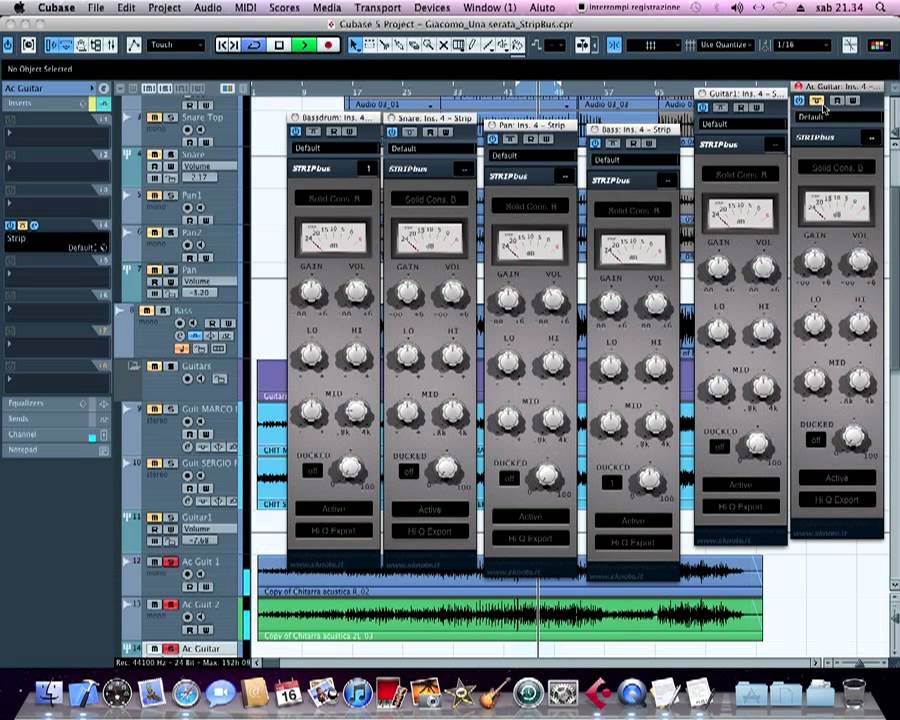This screenshot has width=900, height=720.
Task: Click the GAIN knob in Bassdrum Strip
Action: point(311,291)
